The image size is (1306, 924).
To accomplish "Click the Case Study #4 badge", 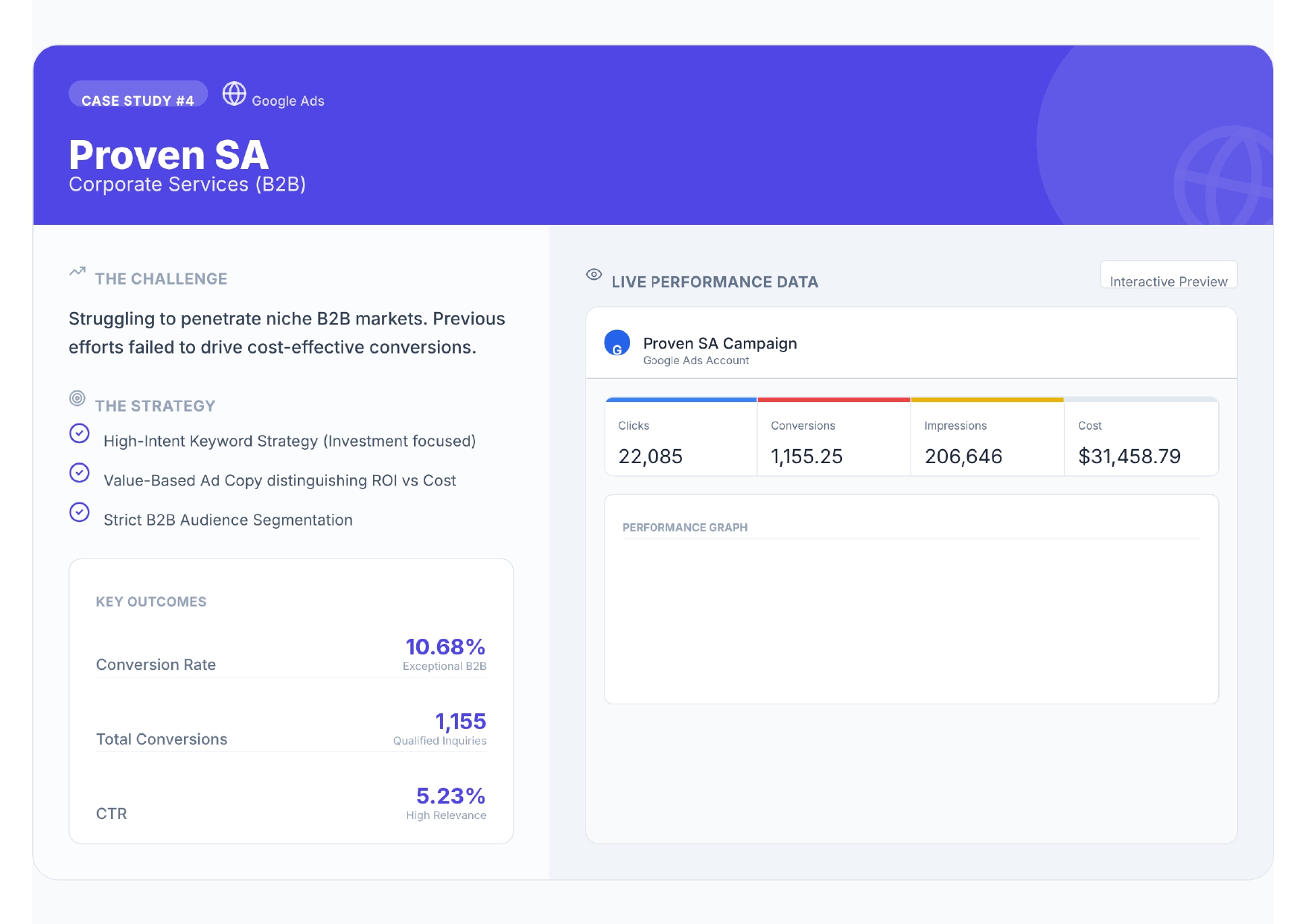I will [x=138, y=95].
